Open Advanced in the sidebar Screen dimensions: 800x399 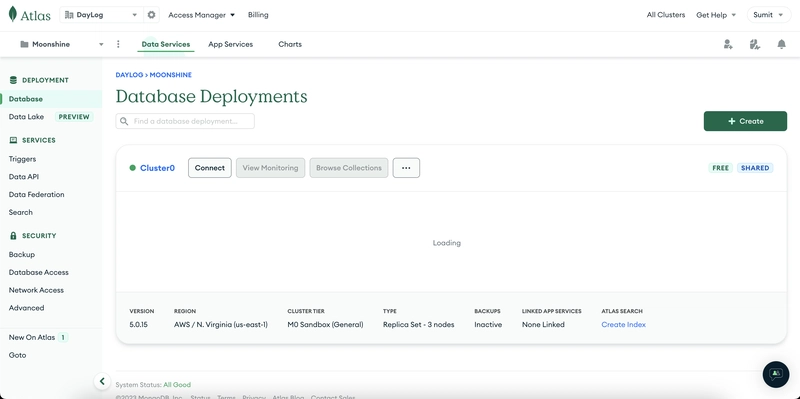[27, 308]
